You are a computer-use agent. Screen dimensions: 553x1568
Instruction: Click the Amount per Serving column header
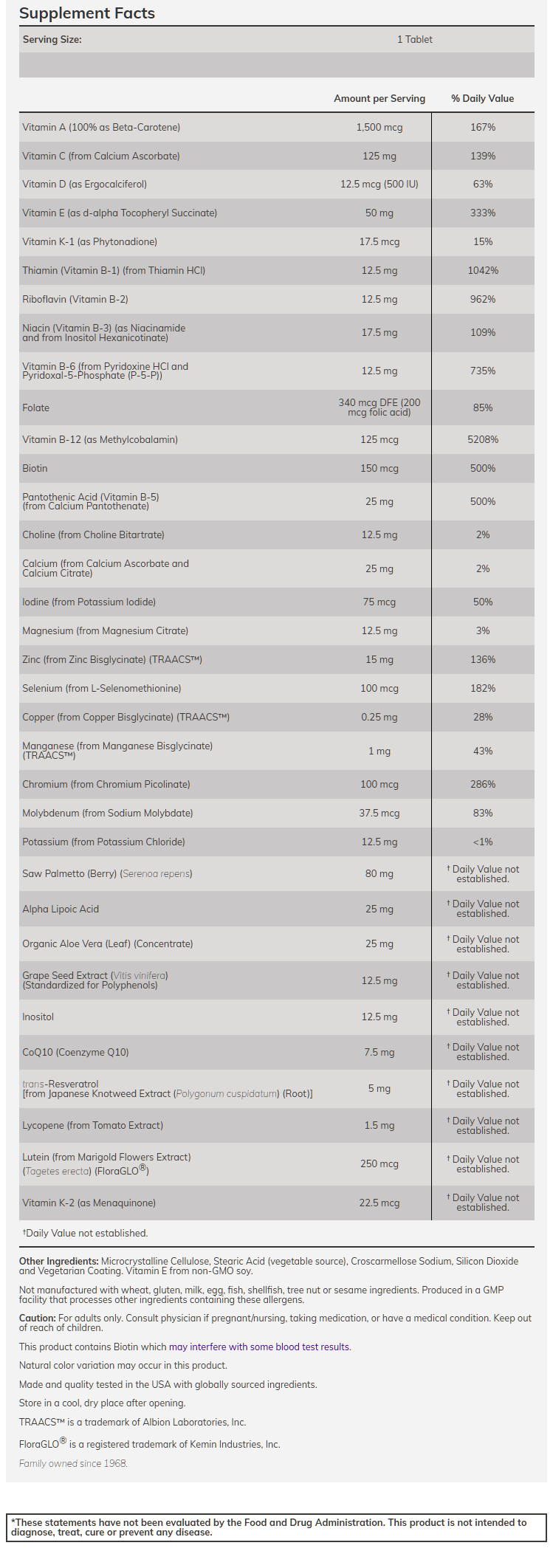(379, 98)
